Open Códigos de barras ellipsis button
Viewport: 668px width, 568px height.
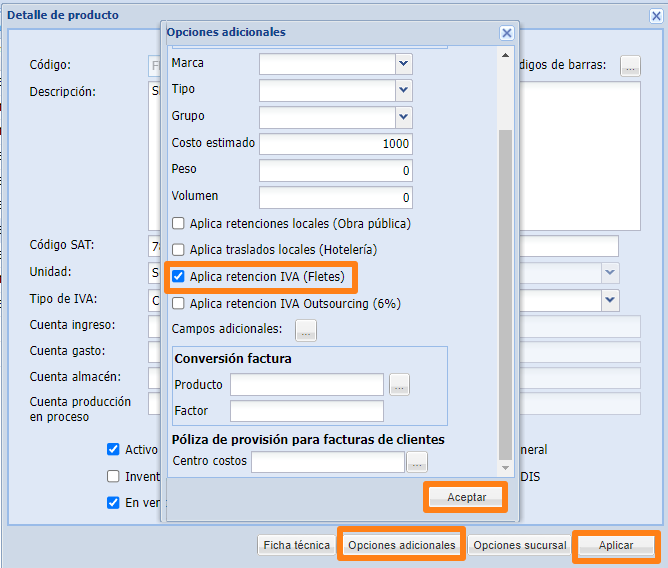tap(630, 66)
